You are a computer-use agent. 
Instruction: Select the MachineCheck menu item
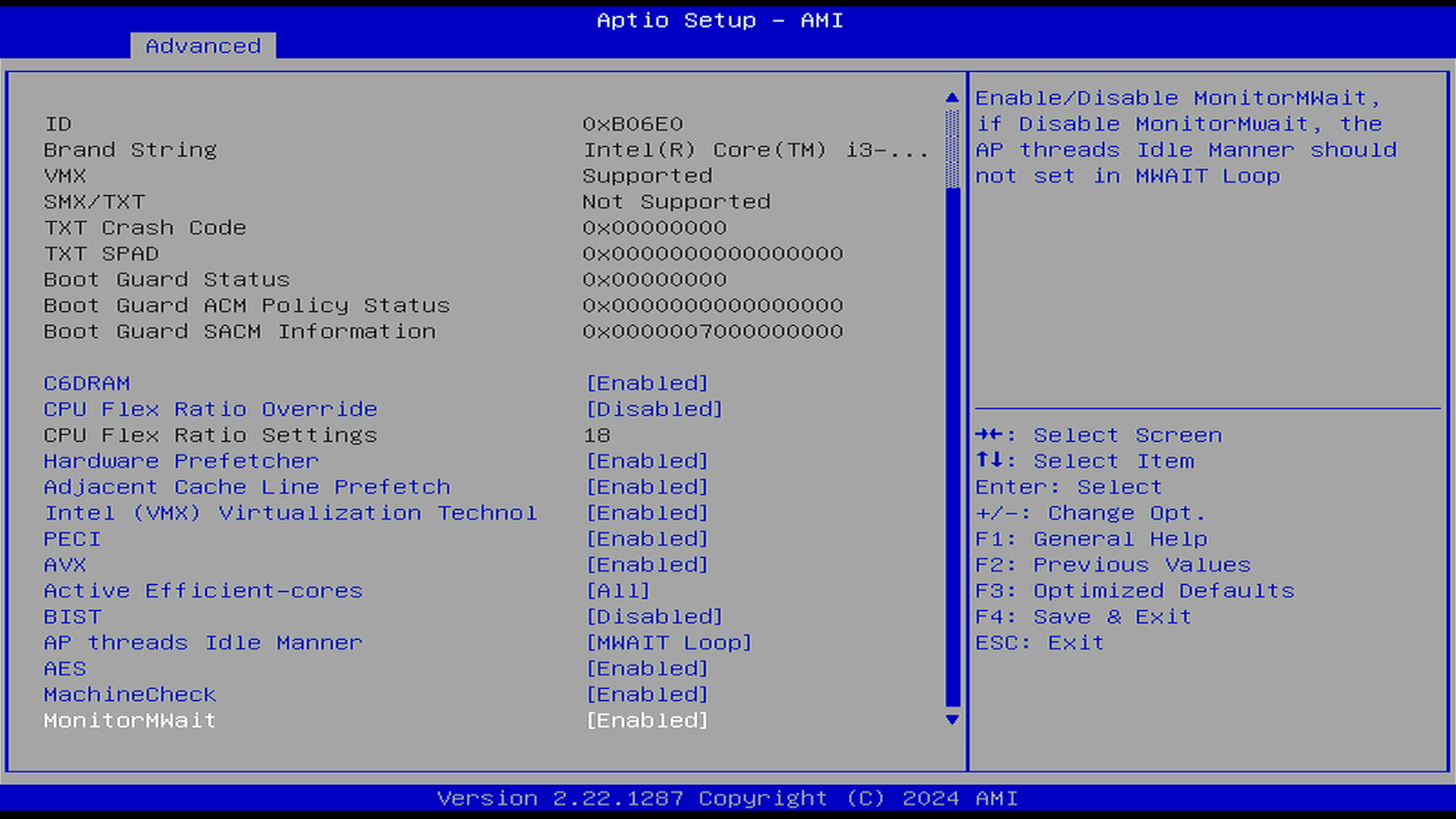pos(129,695)
